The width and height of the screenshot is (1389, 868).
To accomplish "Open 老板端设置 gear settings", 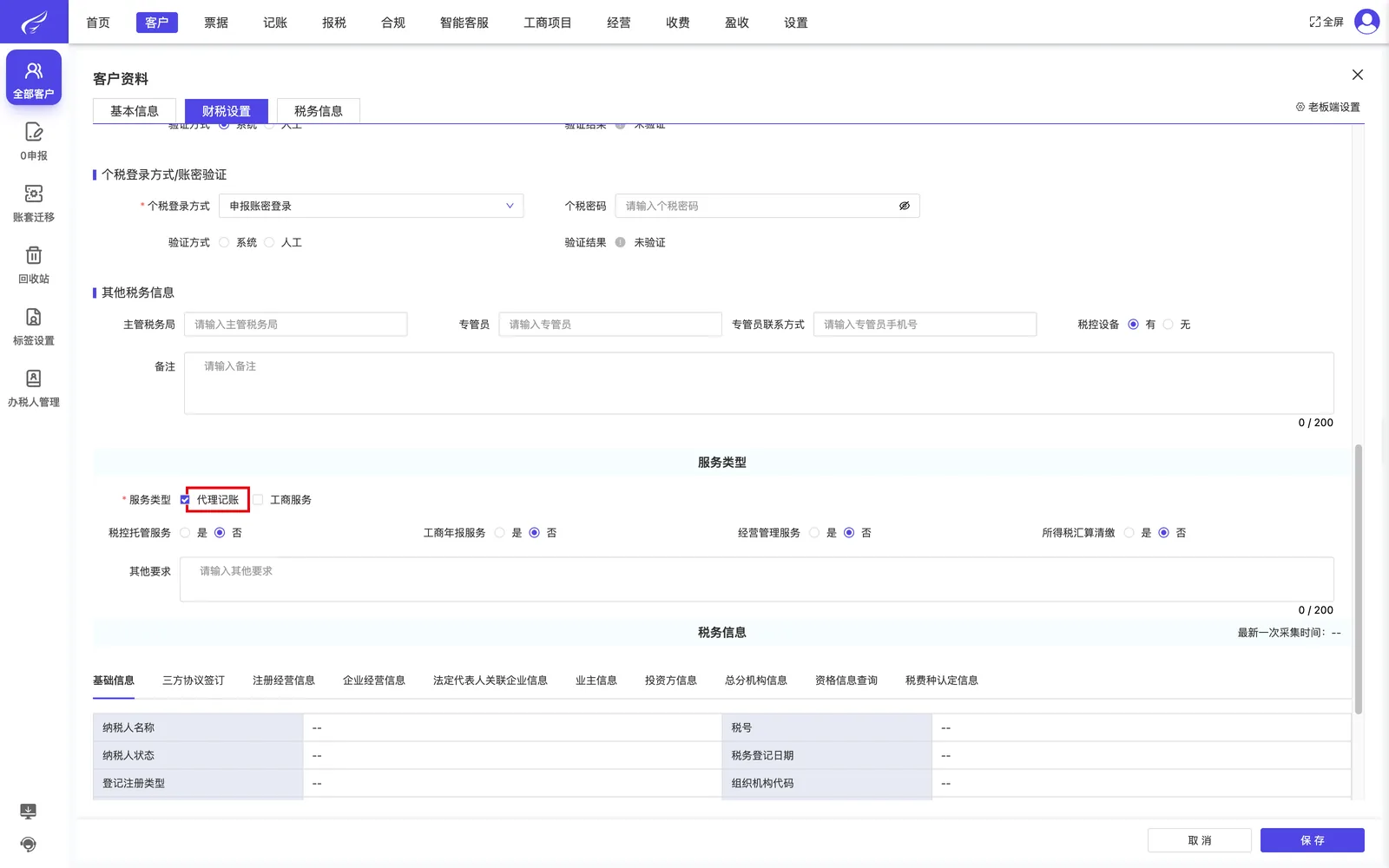I will tap(1327, 107).
